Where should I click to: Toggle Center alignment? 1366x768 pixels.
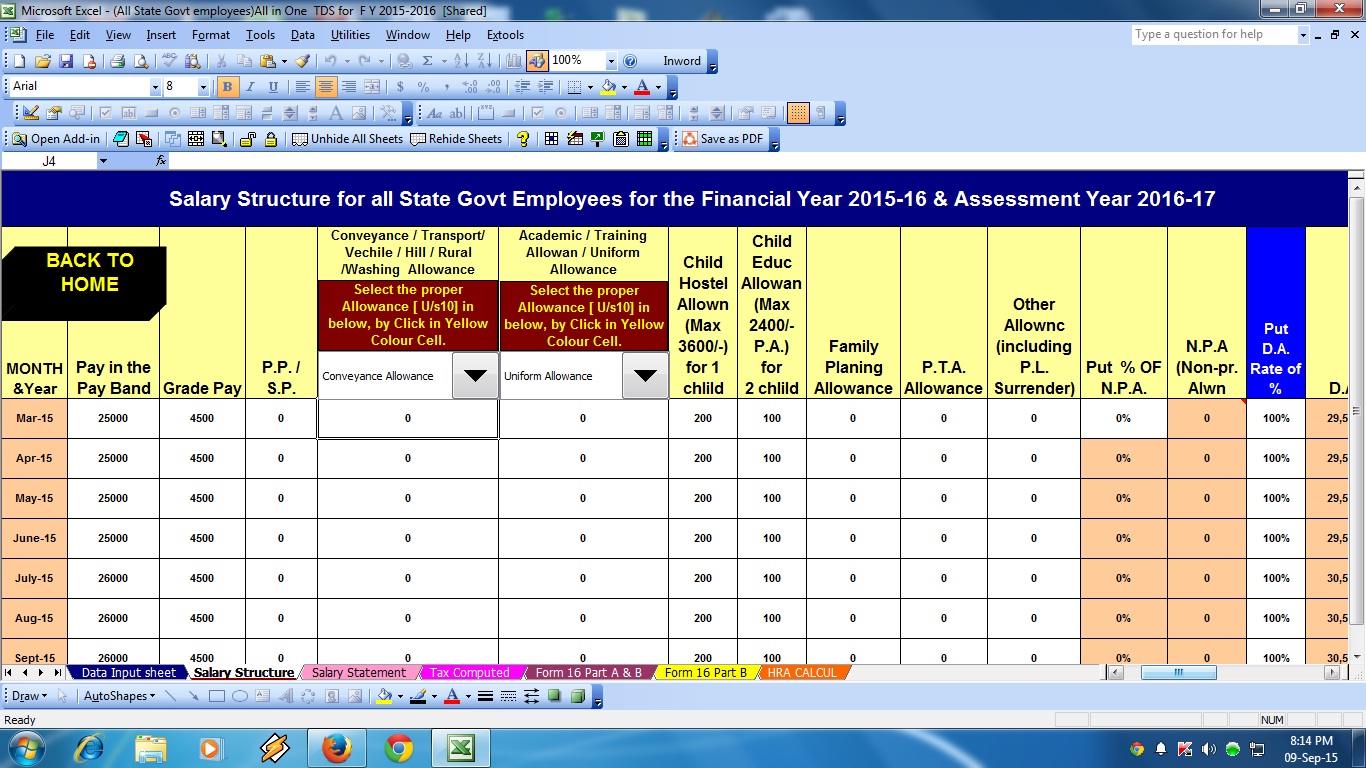325,87
